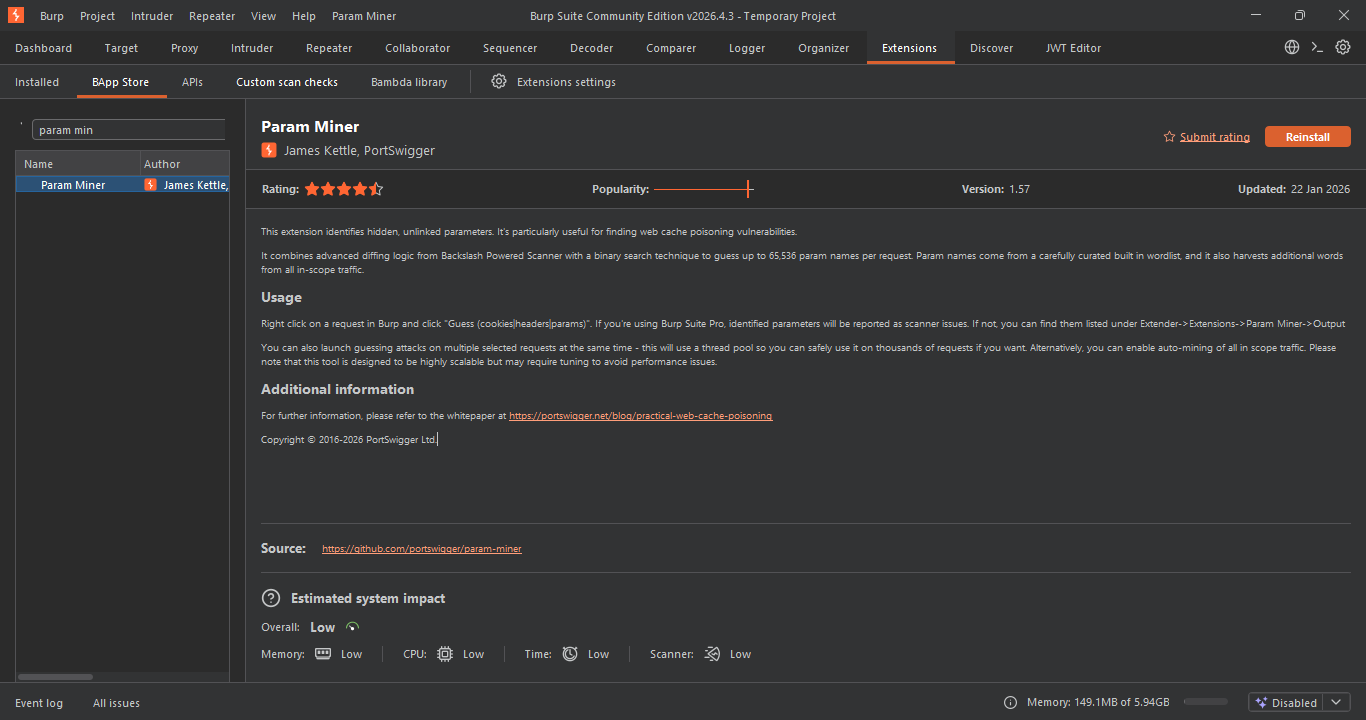Click the rating stars for Param Miner
Image resolution: width=1366 pixels, height=720 pixels.
tap(344, 189)
